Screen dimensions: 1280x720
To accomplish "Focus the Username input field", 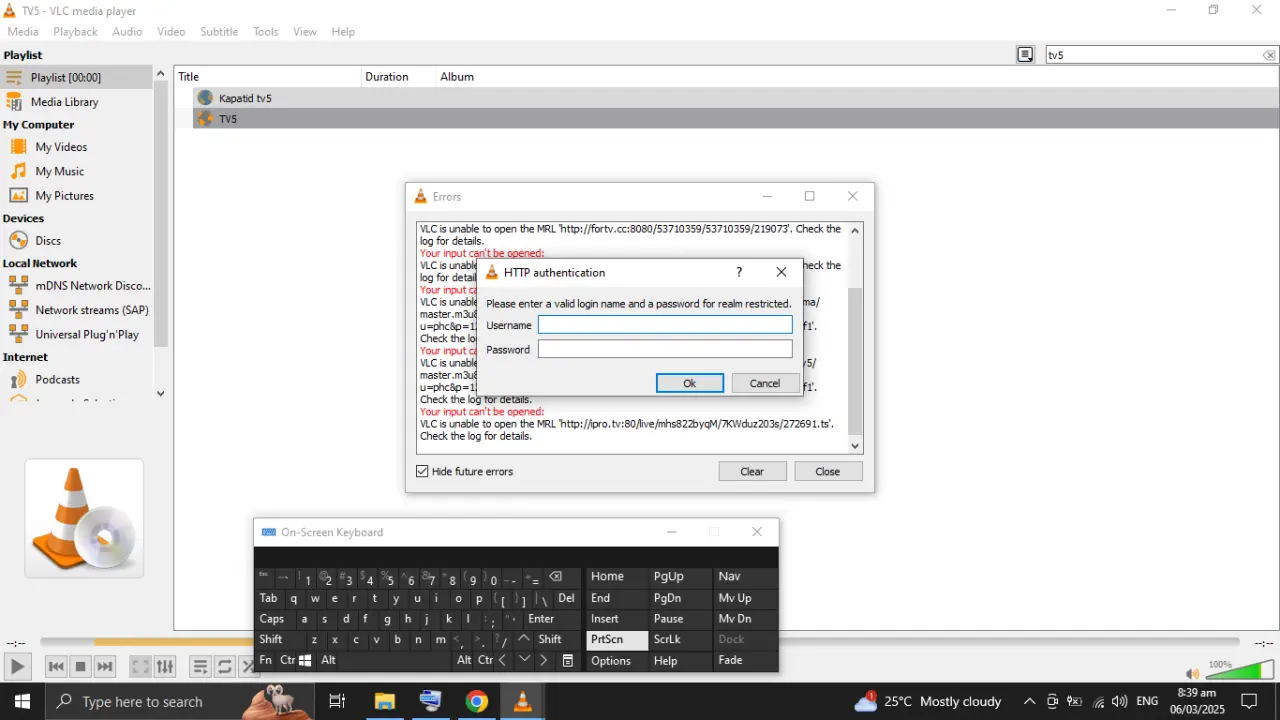I will [x=665, y=325].
